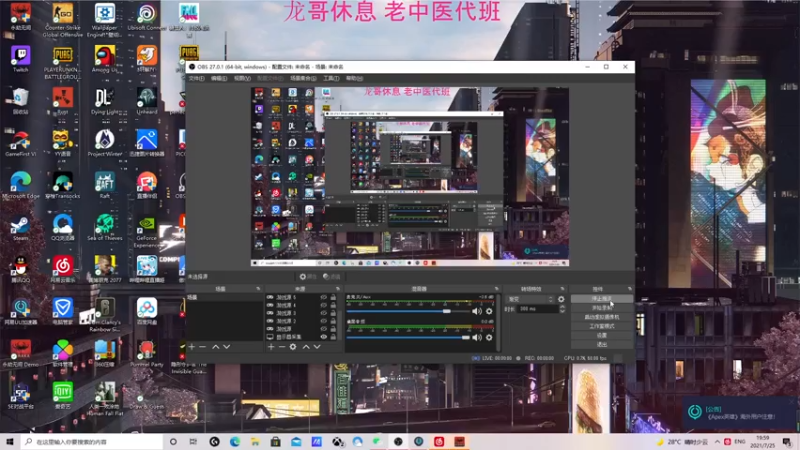Click the transition duration input field
Viewport: 800px width, 450px height.
coord(537,309)
